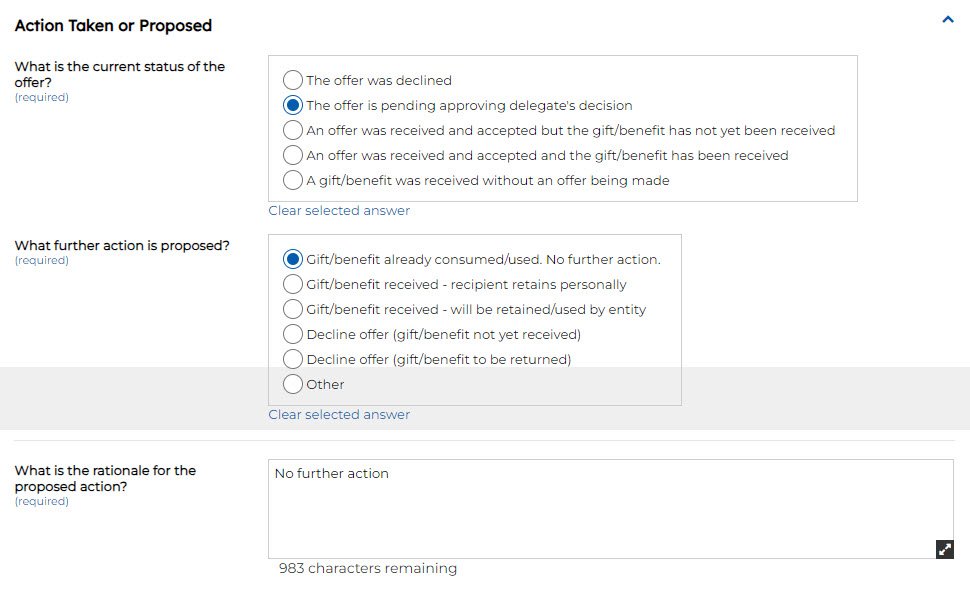Viewport: 970px width, 595px height.
Task: Choose 'will be retained/used by entity' option
Action: (293, 309)
